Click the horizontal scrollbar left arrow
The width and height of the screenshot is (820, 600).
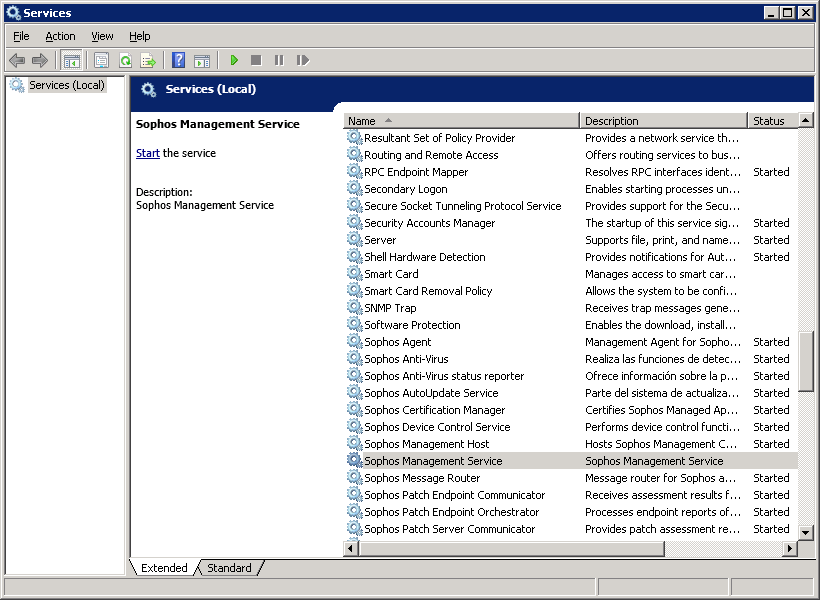coord(350,548)
